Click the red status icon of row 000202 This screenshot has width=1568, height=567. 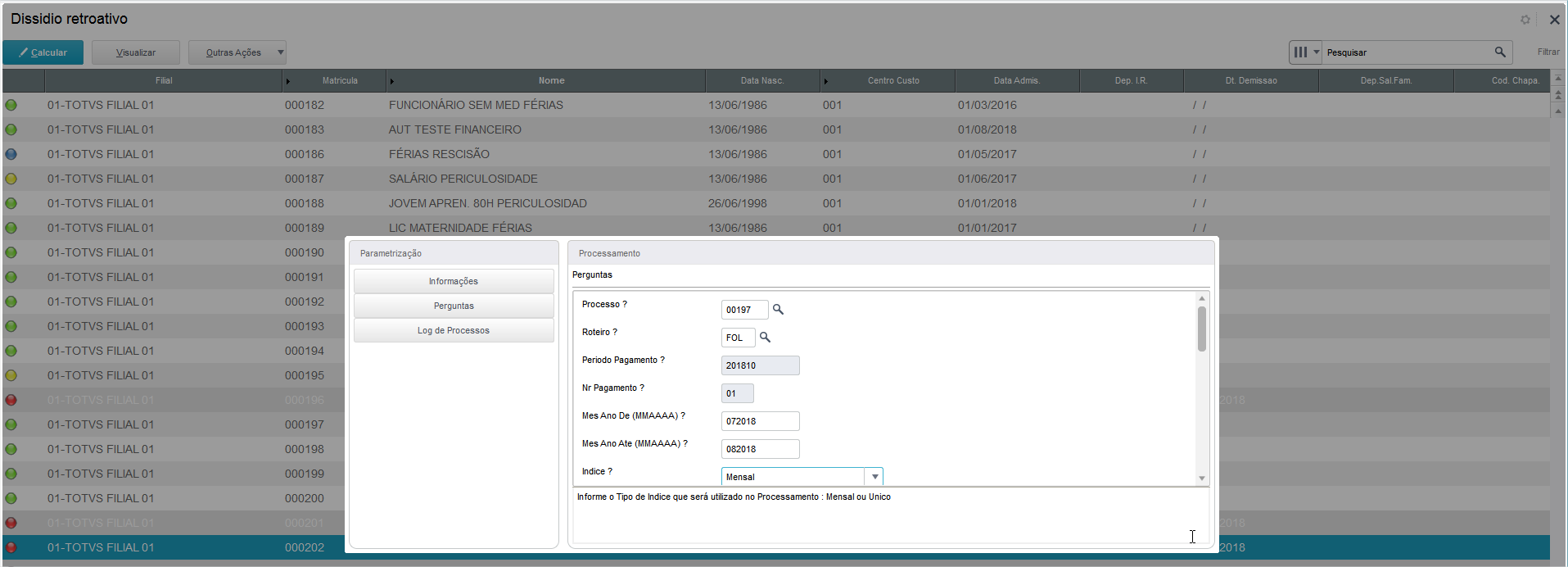[x=11, y=547]
